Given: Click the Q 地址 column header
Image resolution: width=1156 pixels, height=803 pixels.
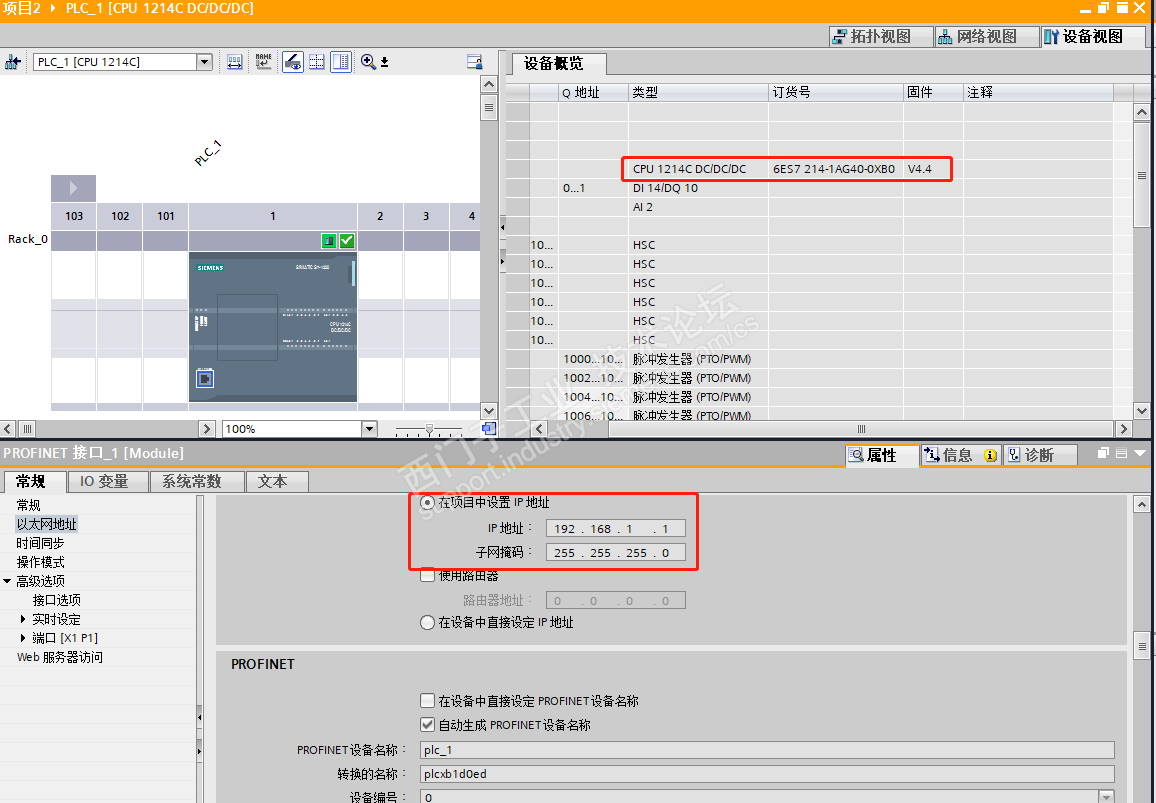Looking at the screenshot, I should tap(593, 92).
